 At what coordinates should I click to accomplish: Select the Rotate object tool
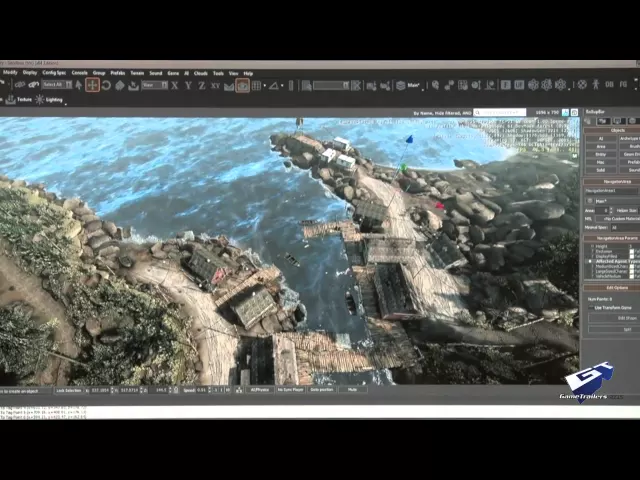(106, 85)
